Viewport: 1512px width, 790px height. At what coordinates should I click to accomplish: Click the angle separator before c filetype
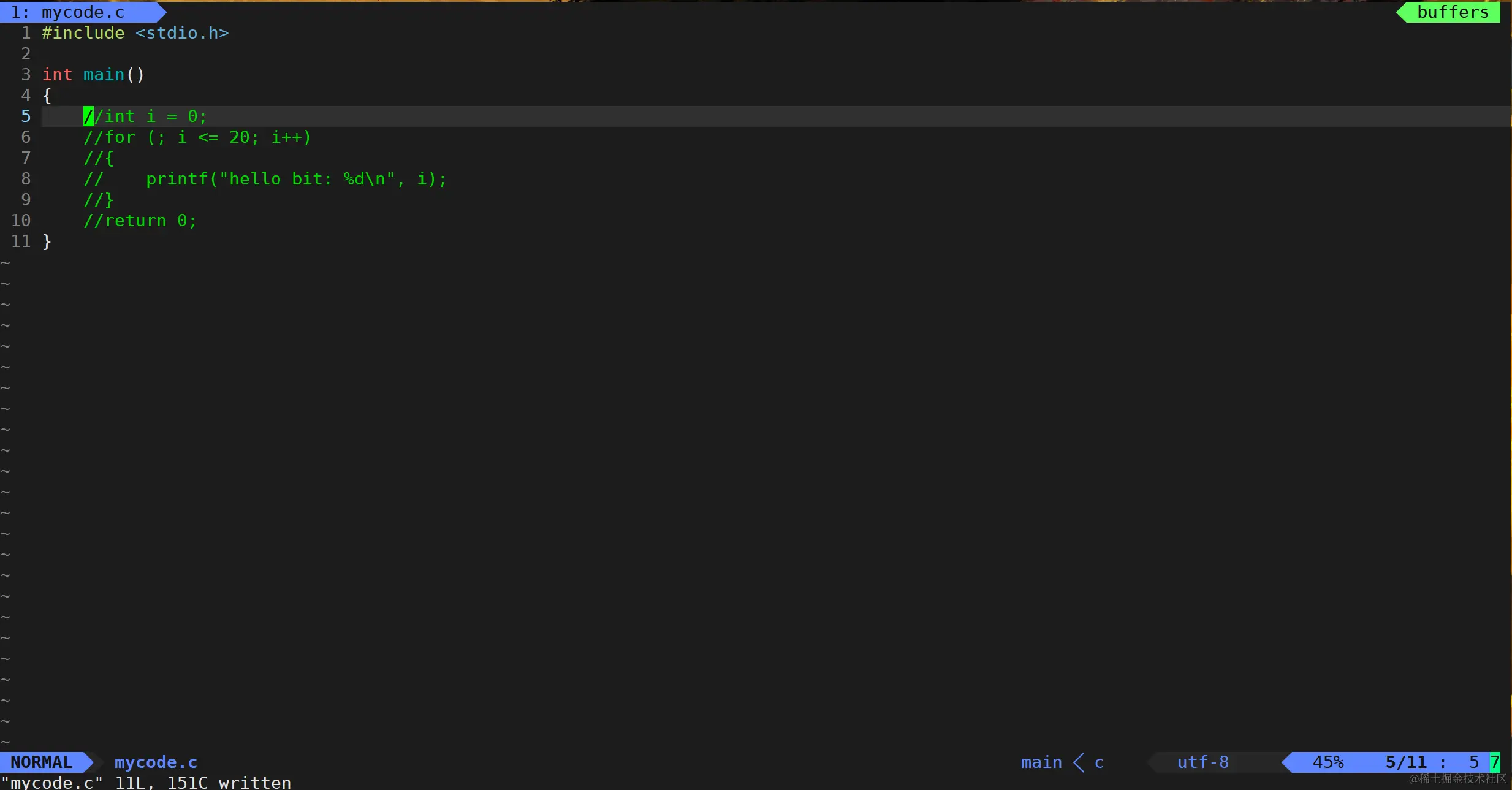[1079, 762]
